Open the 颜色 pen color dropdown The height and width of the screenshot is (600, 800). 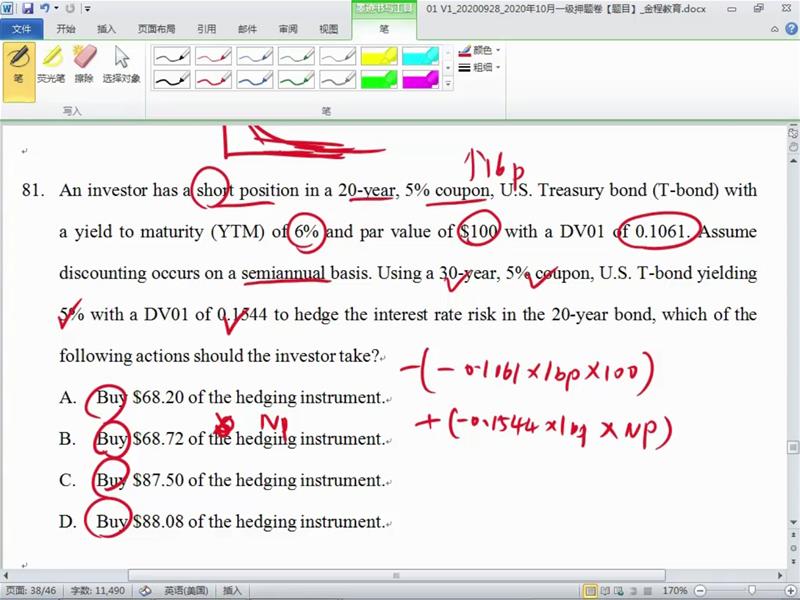pos(480,49)
